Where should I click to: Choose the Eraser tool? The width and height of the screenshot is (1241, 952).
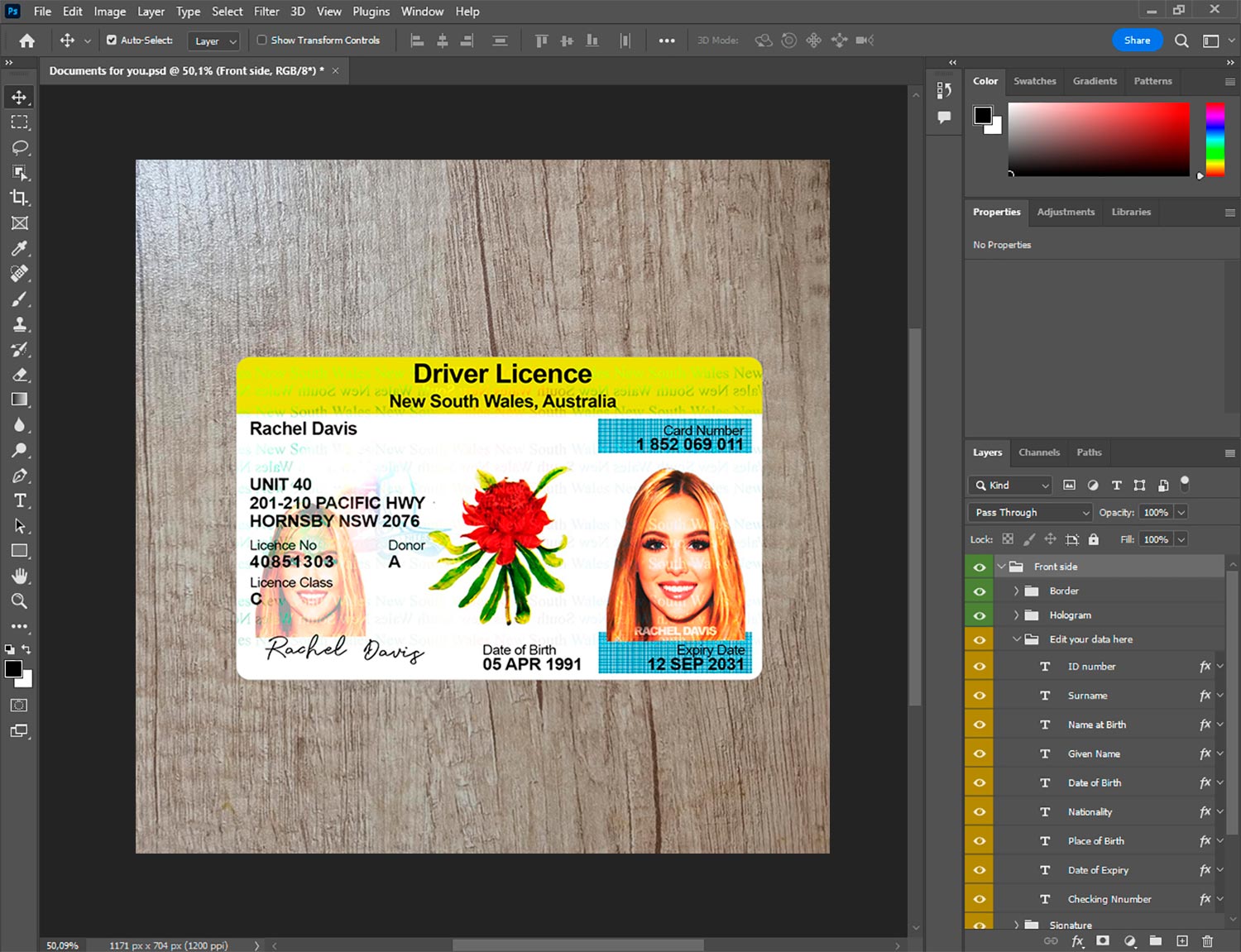click(19, 375)
